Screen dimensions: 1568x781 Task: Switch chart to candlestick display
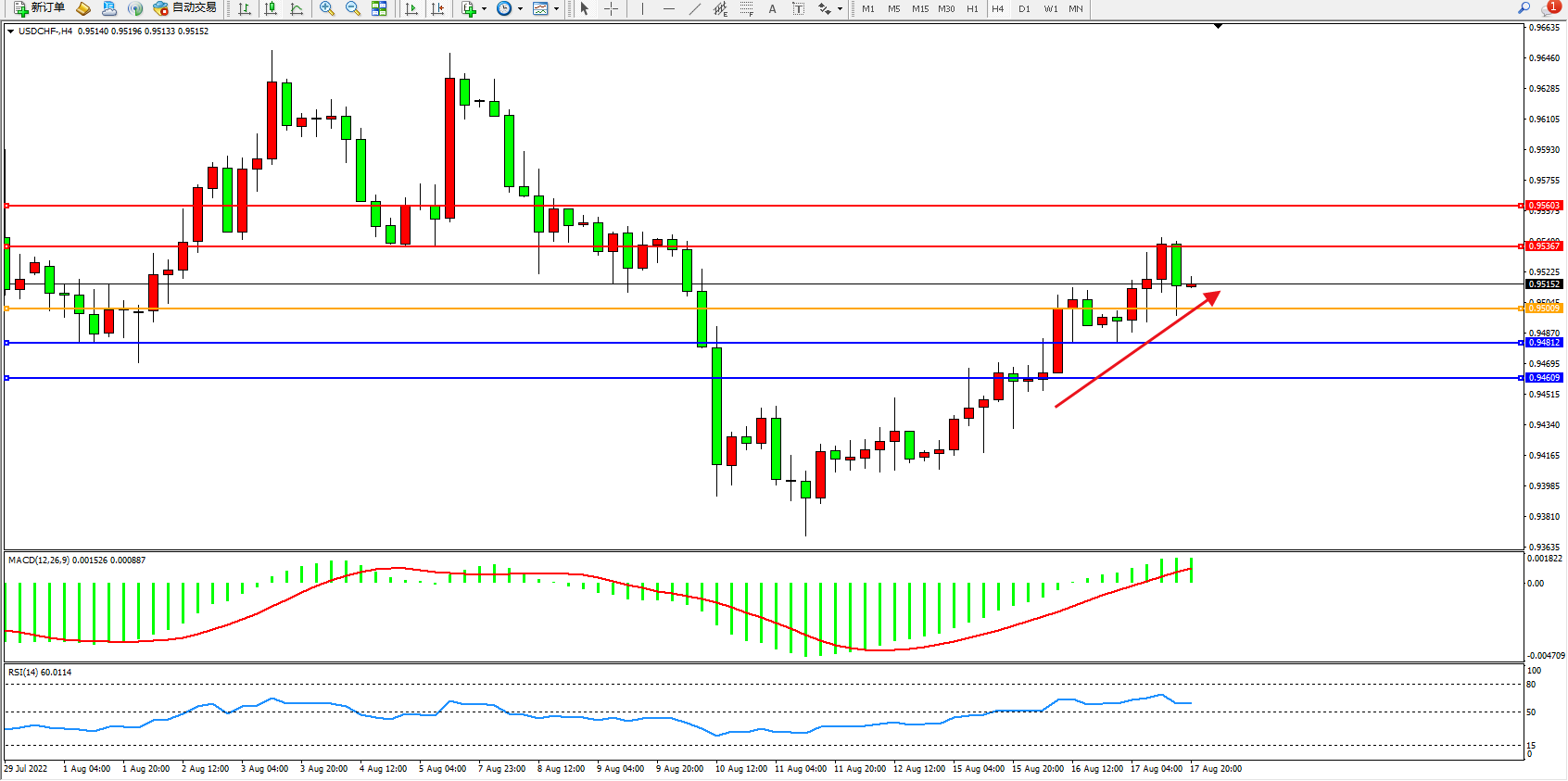point(271,8)
